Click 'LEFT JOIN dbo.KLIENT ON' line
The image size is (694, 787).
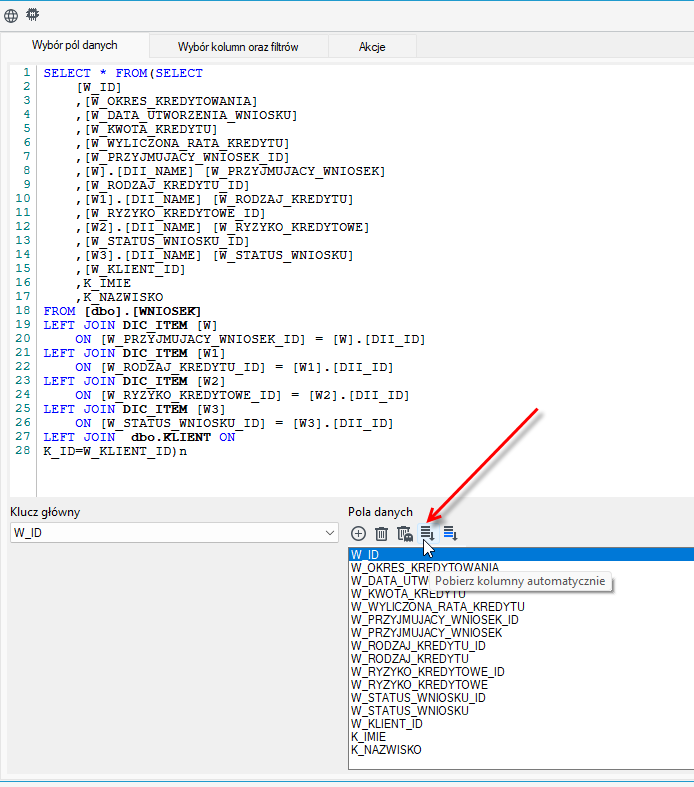point(139,437)
